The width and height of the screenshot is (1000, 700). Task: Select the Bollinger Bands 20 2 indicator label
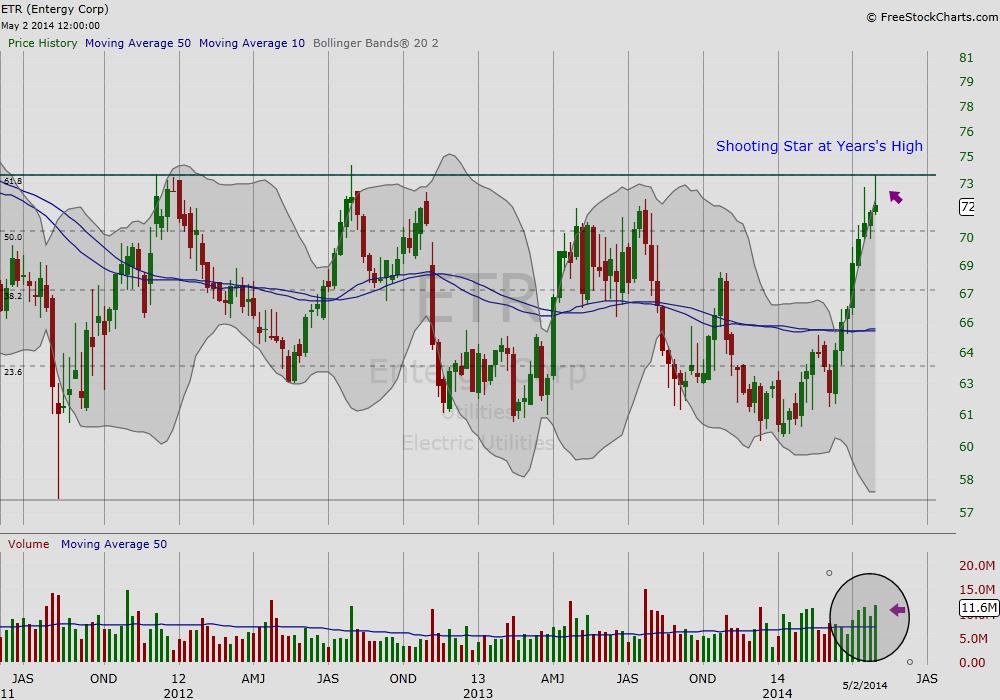[375, 43]
